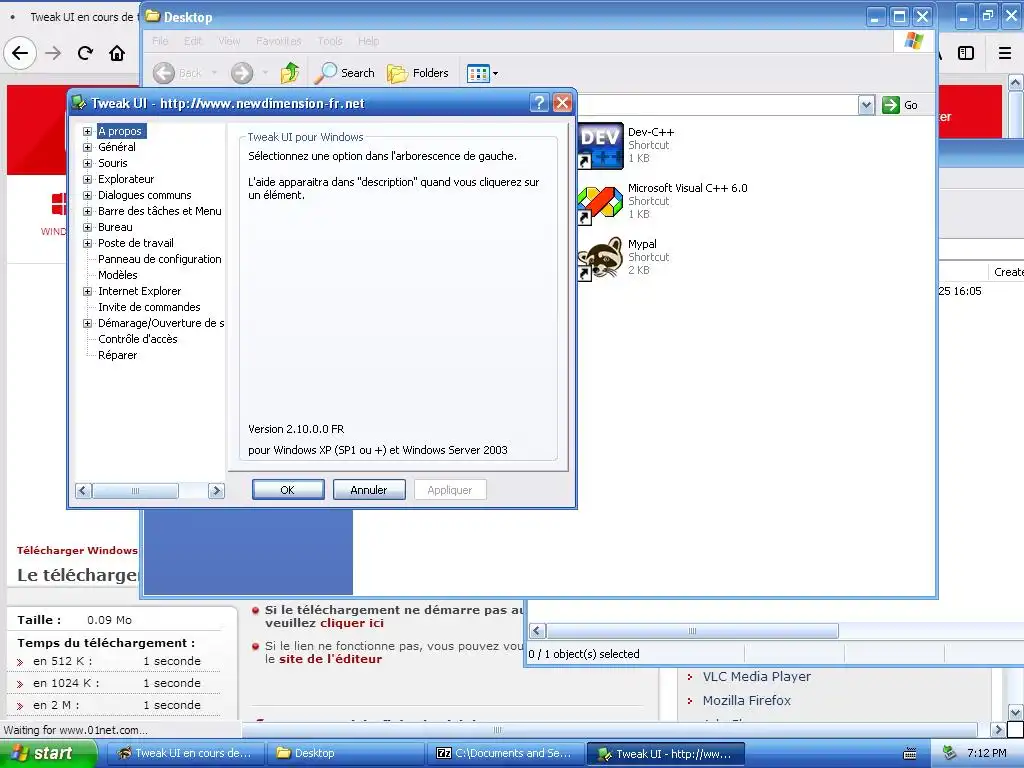Viewport: 1024px width, 768px height.
Task: Click the 'cliquer ici' download link
Action: tap(351, 623)
